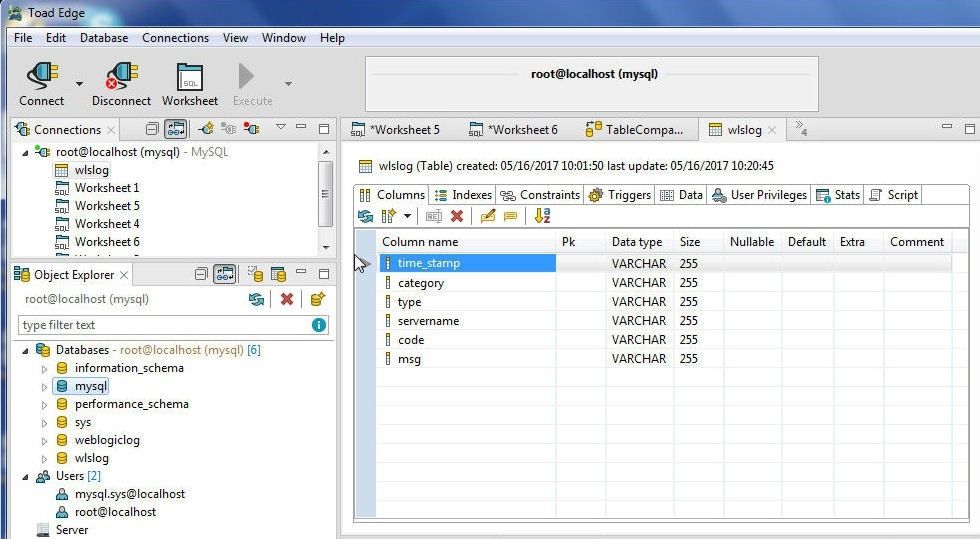Viewport: 980px width, 539px height.
Task: Click the checklist database icon in Object Explorer
Action: [x=255, y=274]
